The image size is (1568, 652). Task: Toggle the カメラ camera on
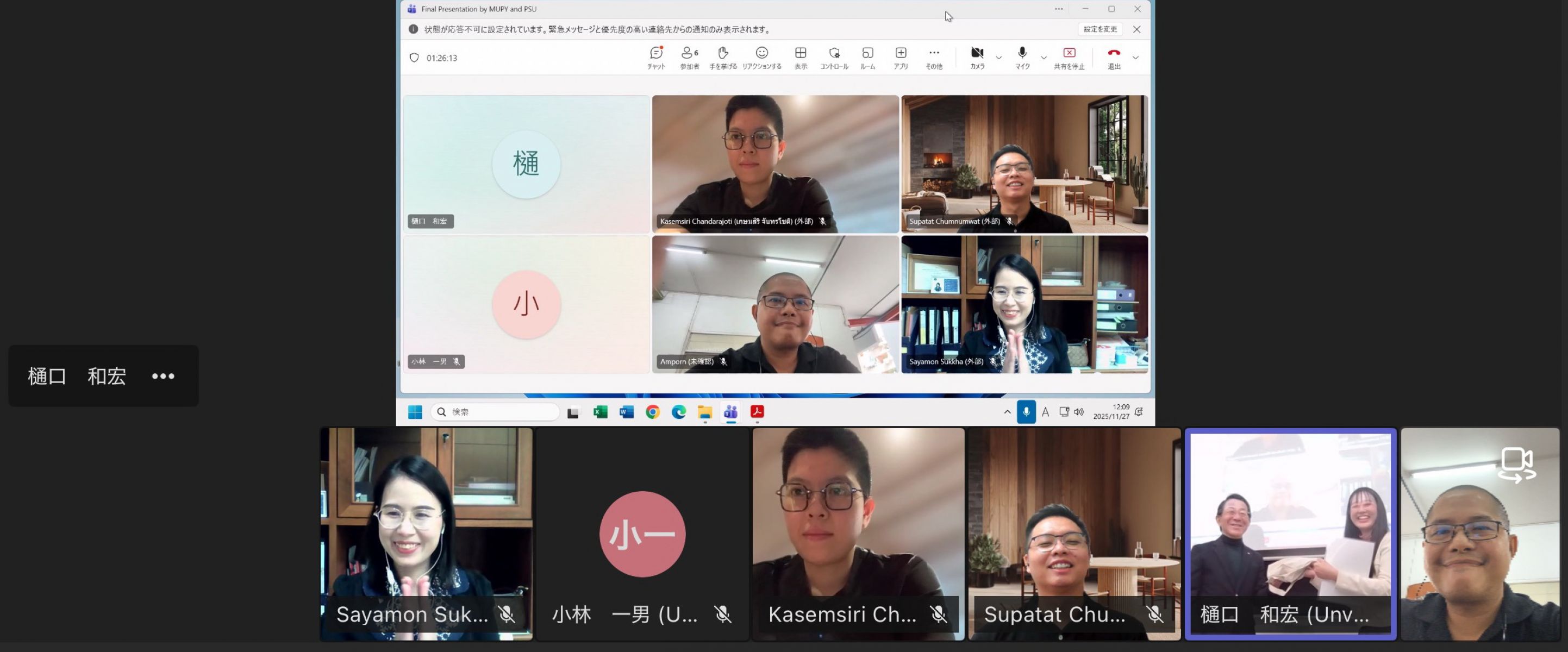[977, 58]
